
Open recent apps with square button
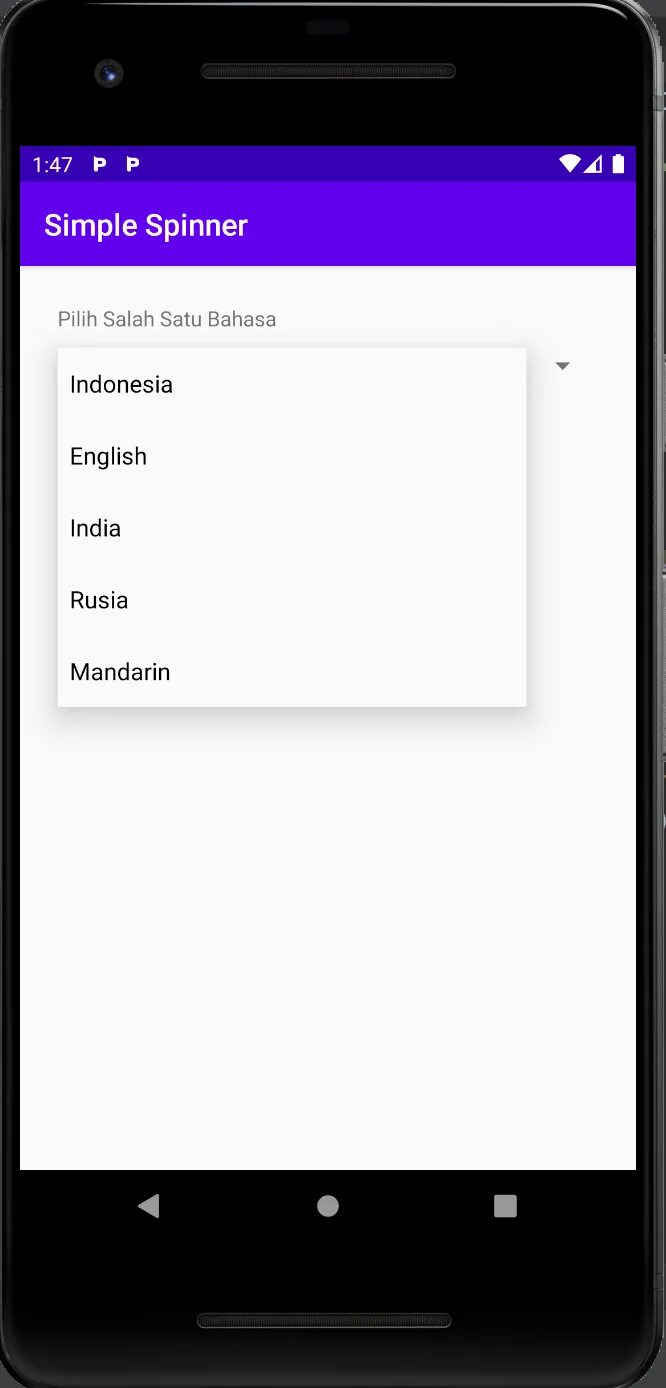505,1206
